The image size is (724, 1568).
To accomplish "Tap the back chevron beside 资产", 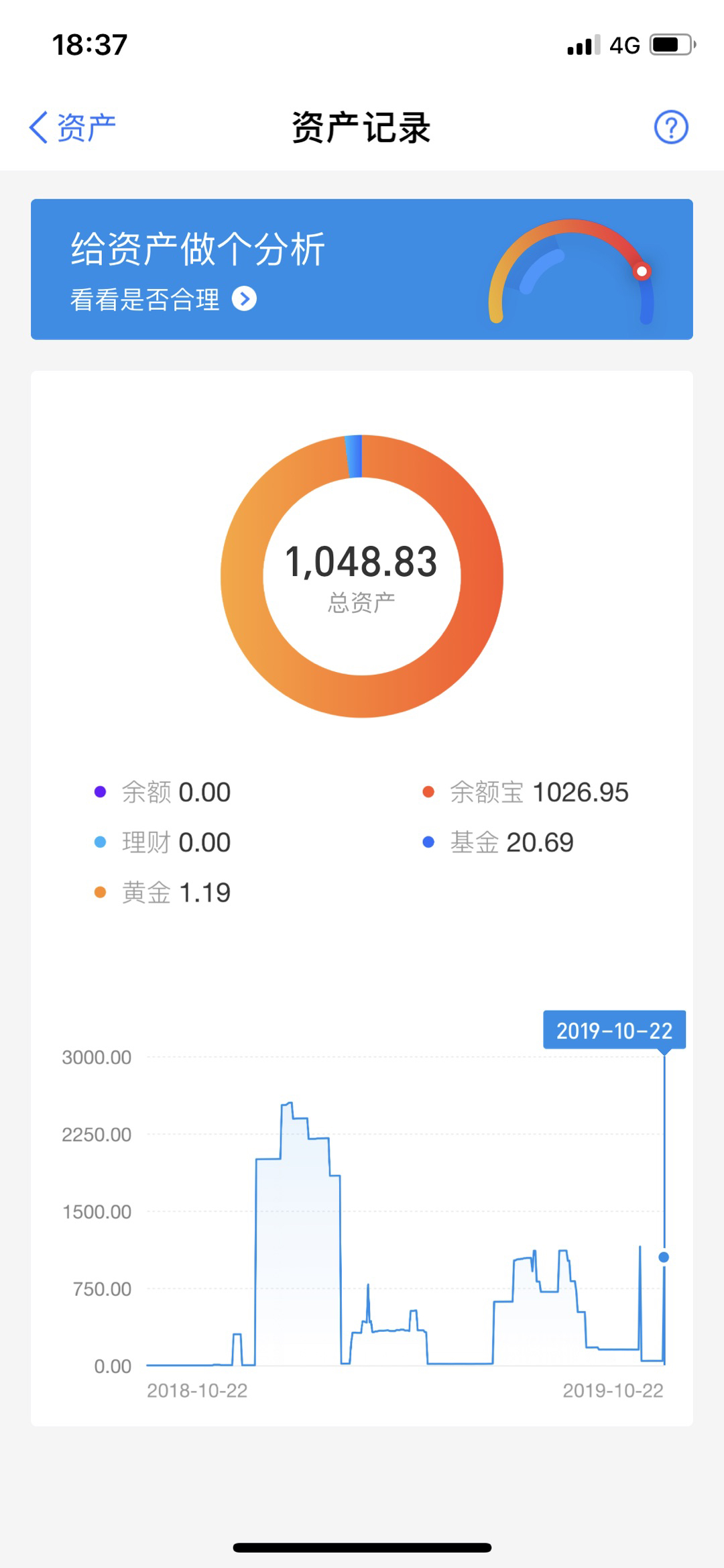I will [39, 127].
